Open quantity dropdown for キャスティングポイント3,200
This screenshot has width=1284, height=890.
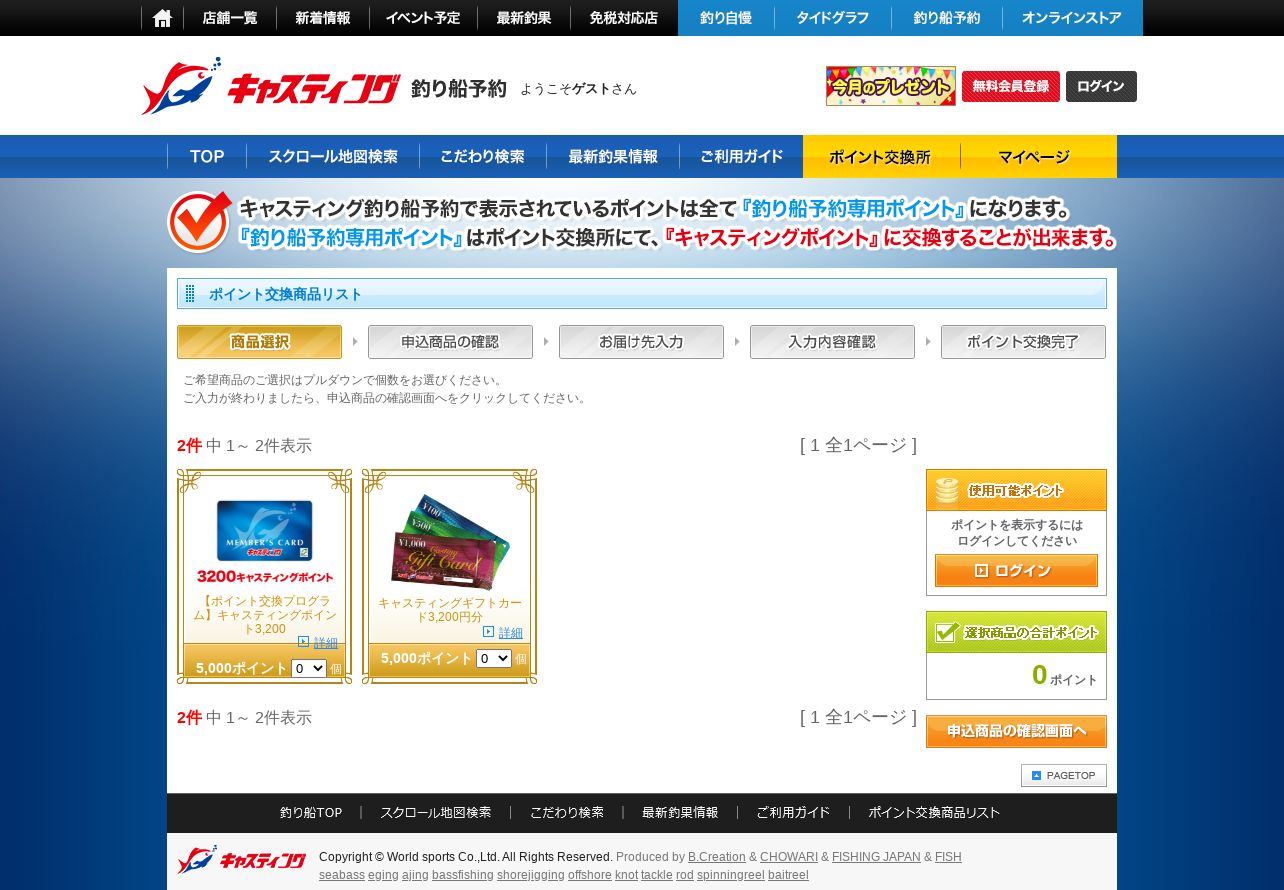tap(309, 668)
